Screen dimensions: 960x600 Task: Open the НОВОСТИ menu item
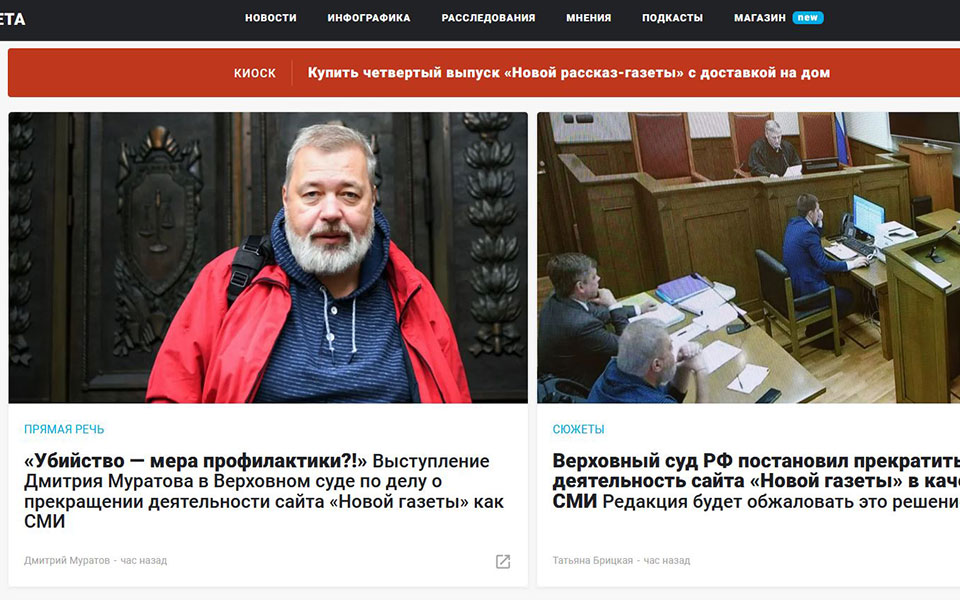tap(271, 18)
